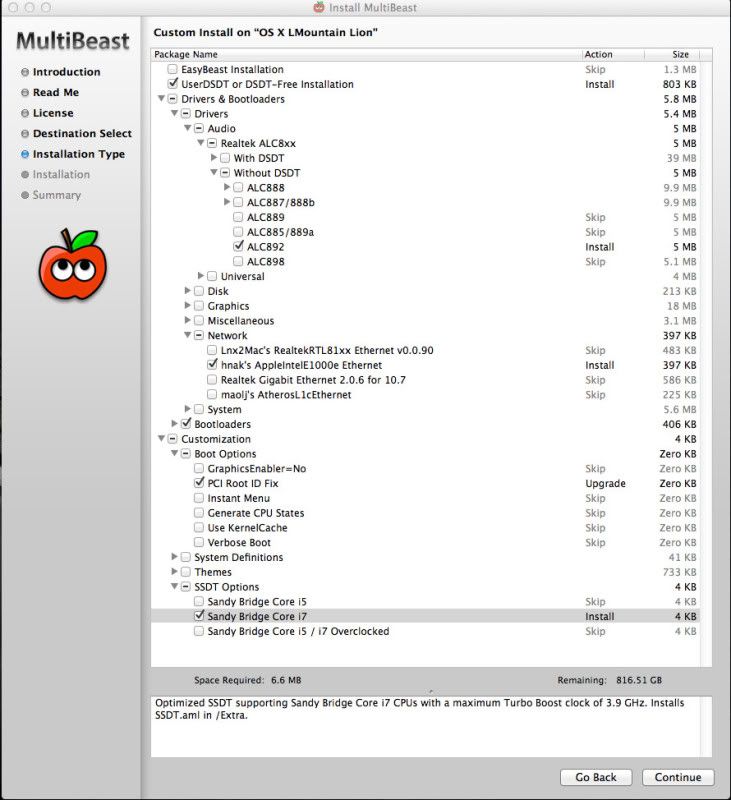The width and height of the screenshot is (731, 800).
Task: Expand the Themes node
Action: (174, 571)
